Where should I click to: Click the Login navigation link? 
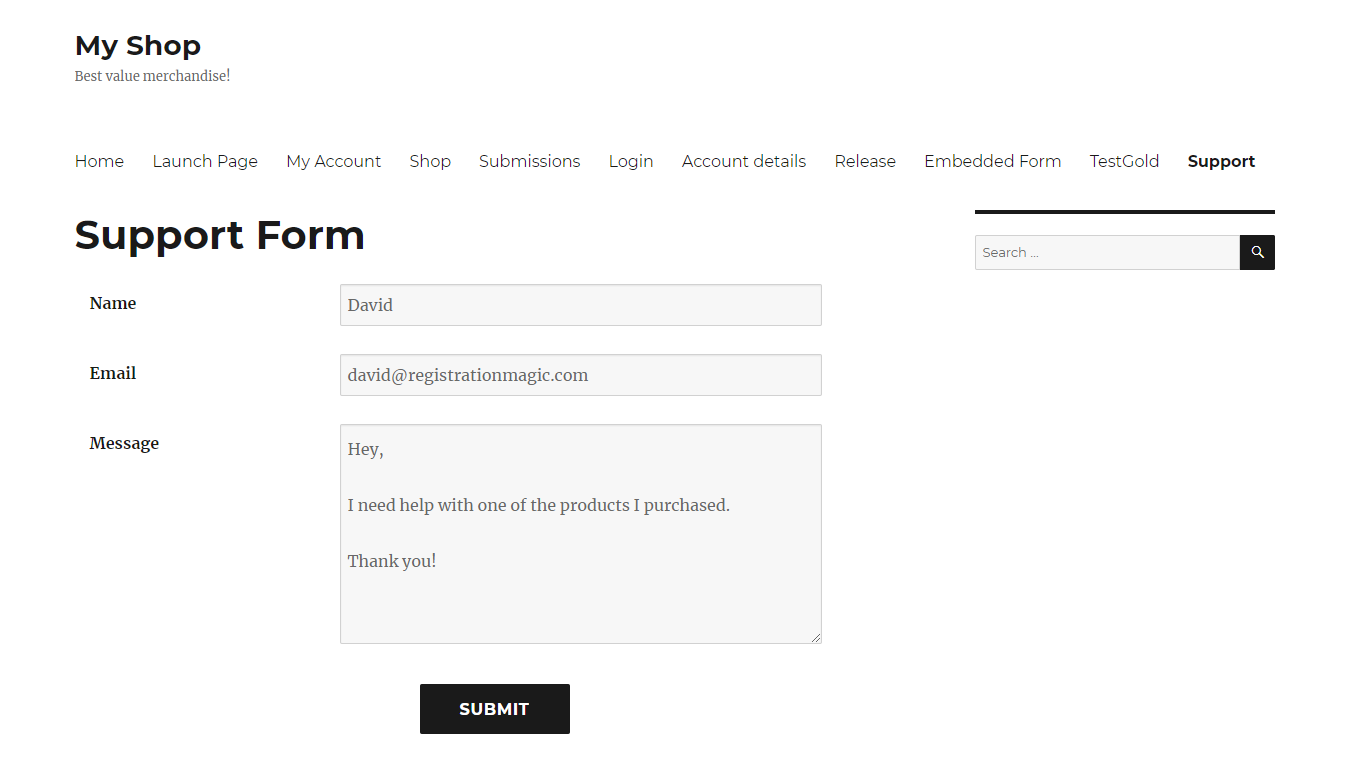click(x=631, y=161)
